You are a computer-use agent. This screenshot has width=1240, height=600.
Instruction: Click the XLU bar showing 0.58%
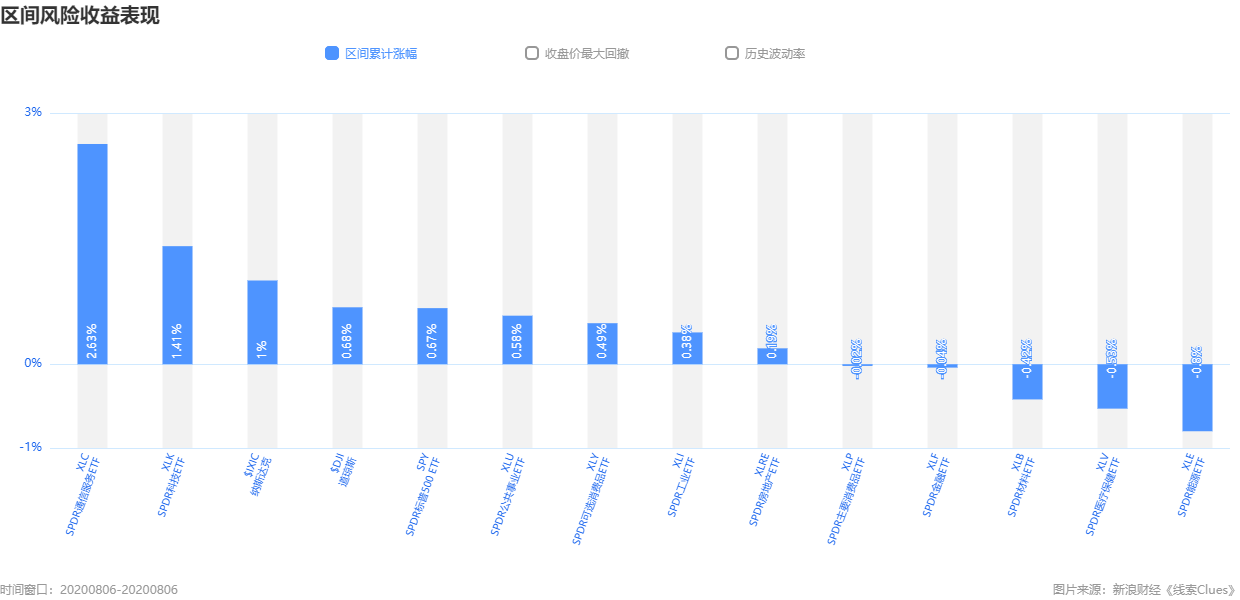point(517,340)
